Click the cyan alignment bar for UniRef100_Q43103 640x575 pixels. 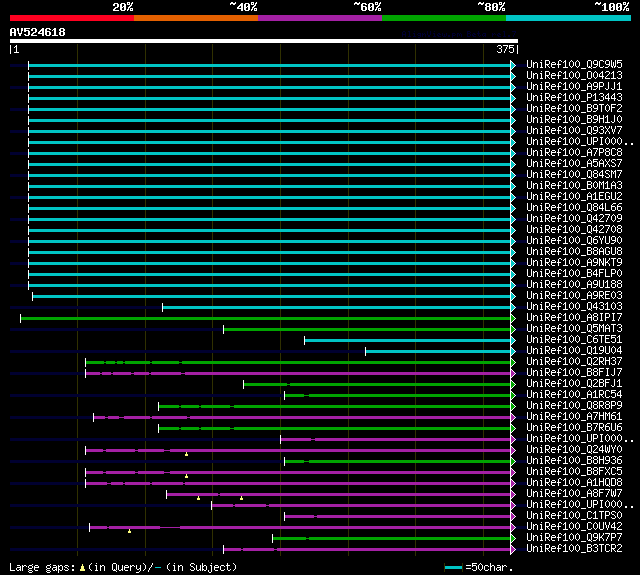(336, 307)
